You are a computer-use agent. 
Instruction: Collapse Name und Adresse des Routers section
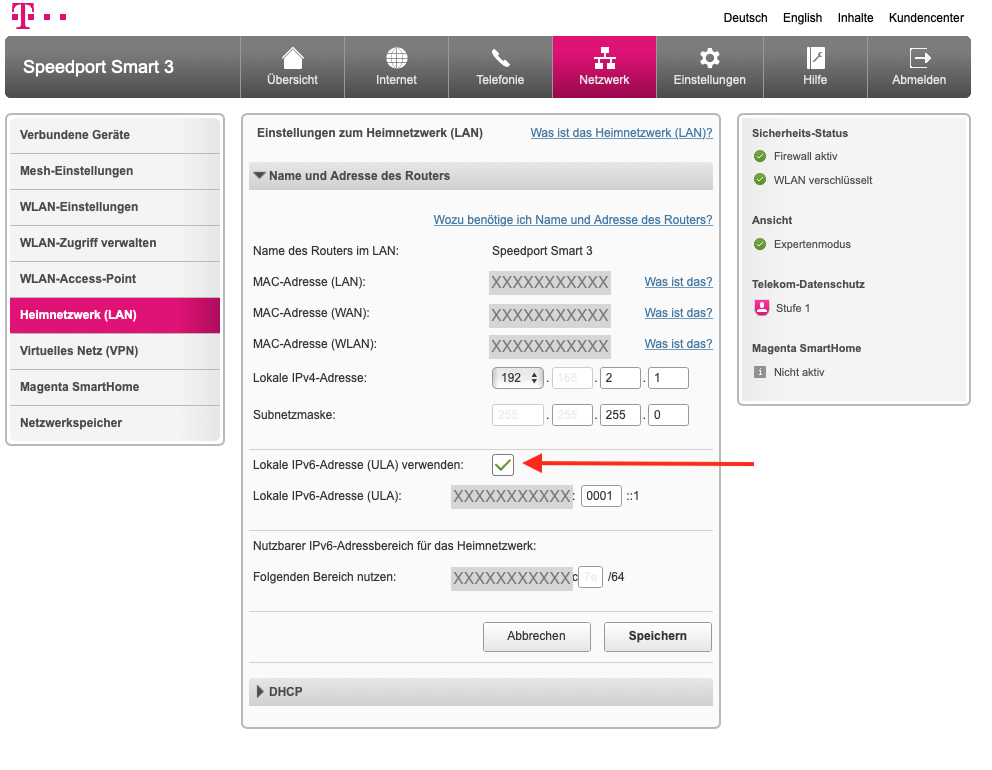[x=481, y=176]
